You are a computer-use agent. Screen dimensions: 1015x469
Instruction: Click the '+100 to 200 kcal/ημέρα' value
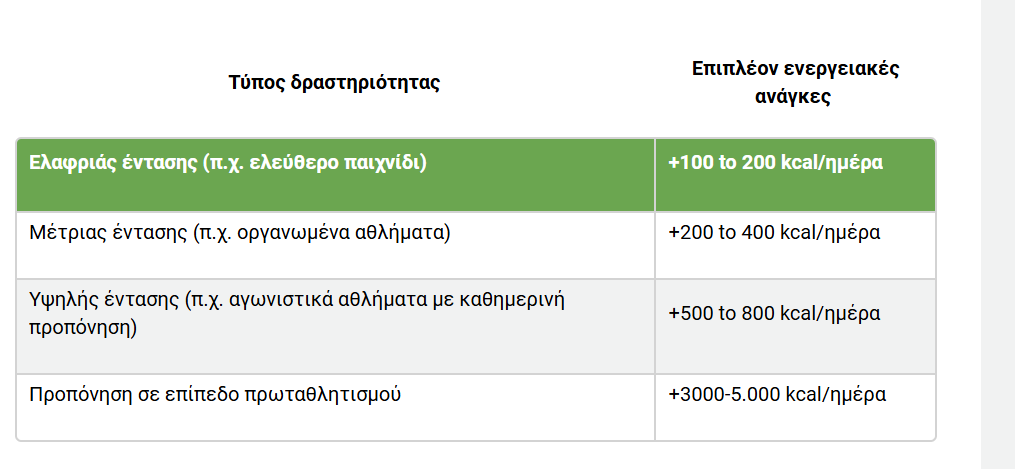[x=775, y=163]
